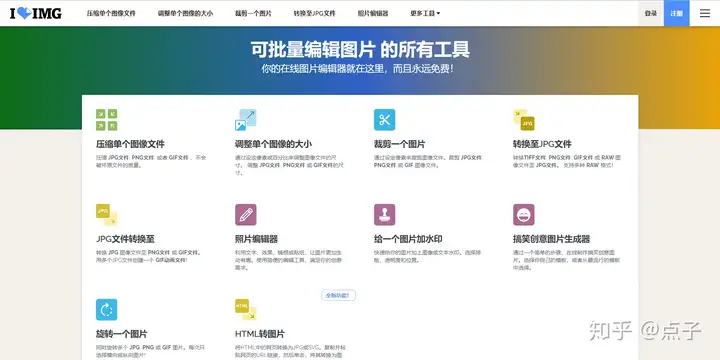Click the scissors crop icon
This screenshot has height=360, width=720.
coord(384,120)
